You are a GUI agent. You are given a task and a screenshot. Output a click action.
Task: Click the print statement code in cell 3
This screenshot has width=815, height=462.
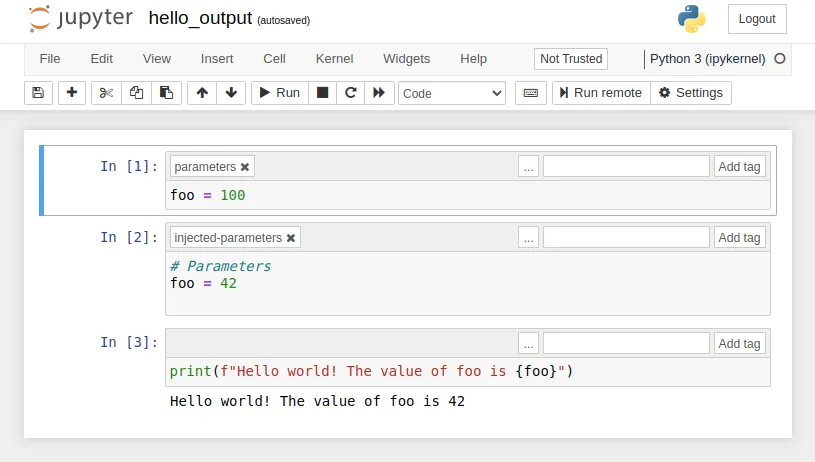pos(371,371)
